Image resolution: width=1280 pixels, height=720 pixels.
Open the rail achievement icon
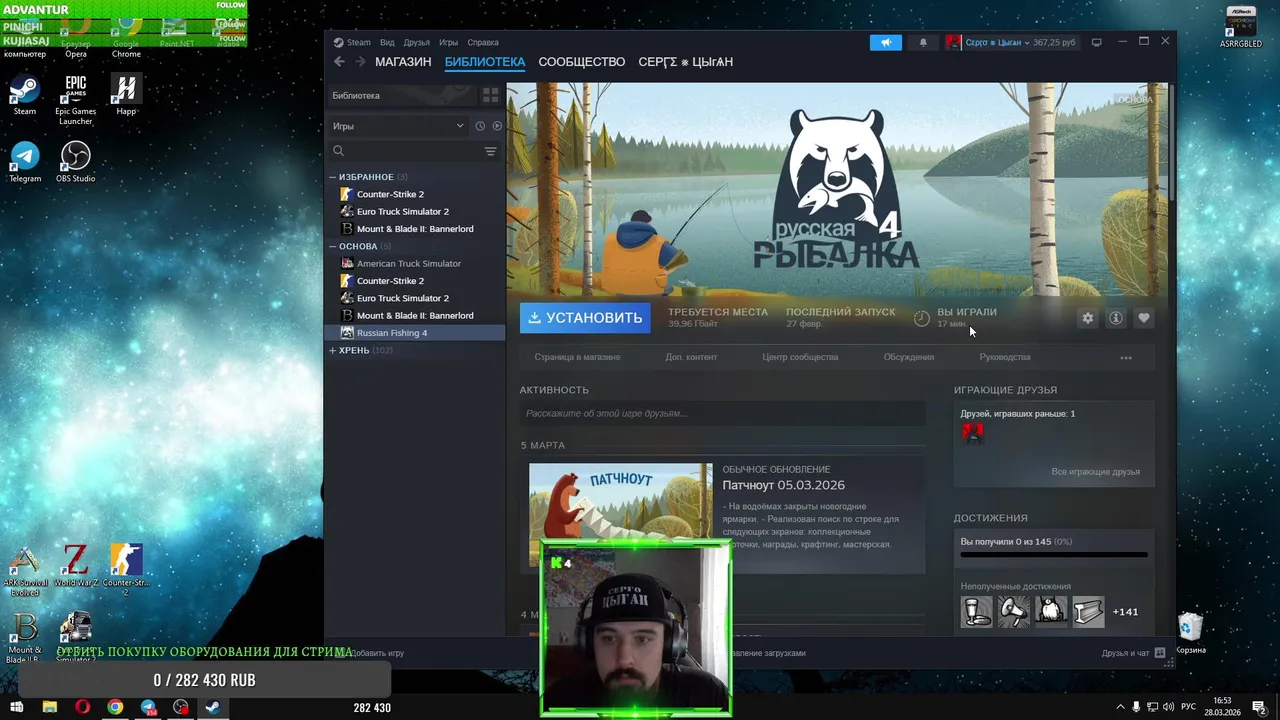click(1088, 611)
